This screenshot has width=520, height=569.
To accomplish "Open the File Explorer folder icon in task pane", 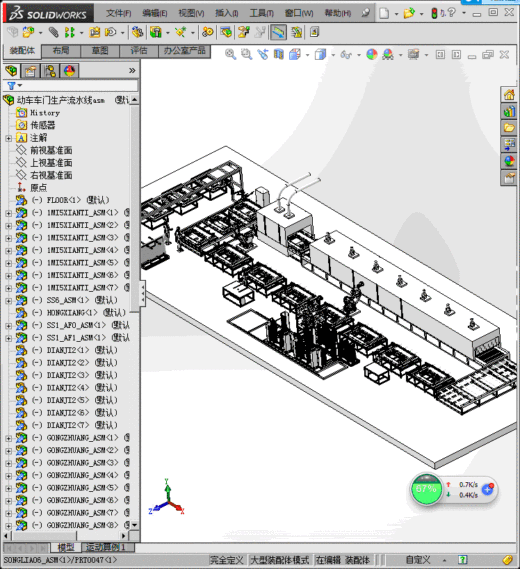I will [x=509, y=128].
